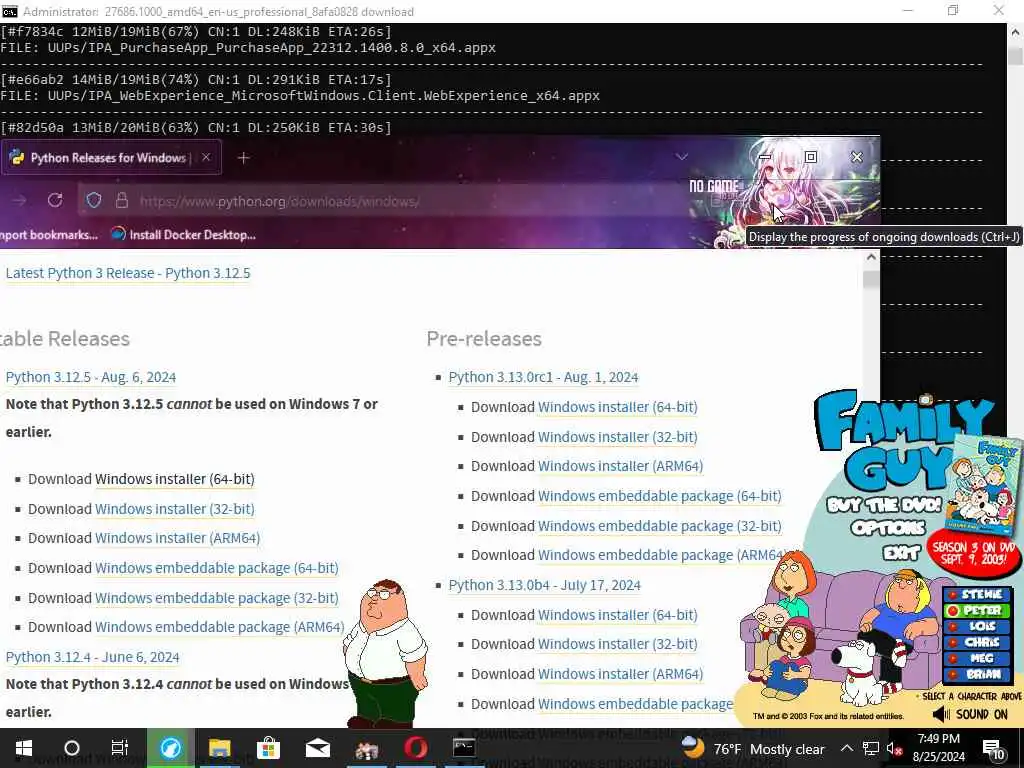The image size is (1024, 768).
Task: Open Latest Python 3 Release - Python 3.12.5
Action: pos(128,273)
